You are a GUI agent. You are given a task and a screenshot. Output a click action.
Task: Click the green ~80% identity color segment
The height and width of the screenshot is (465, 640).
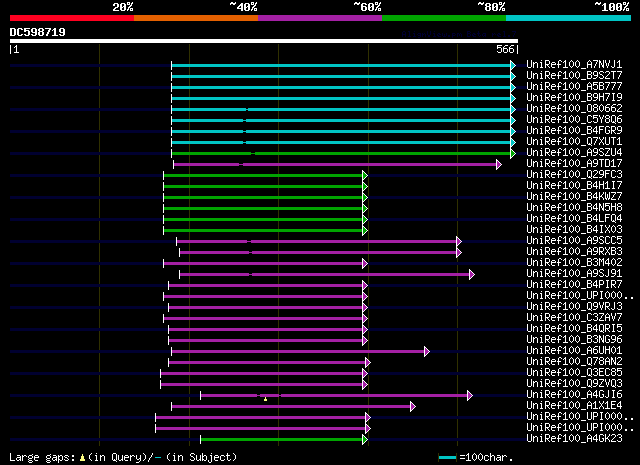click(444, 18)
